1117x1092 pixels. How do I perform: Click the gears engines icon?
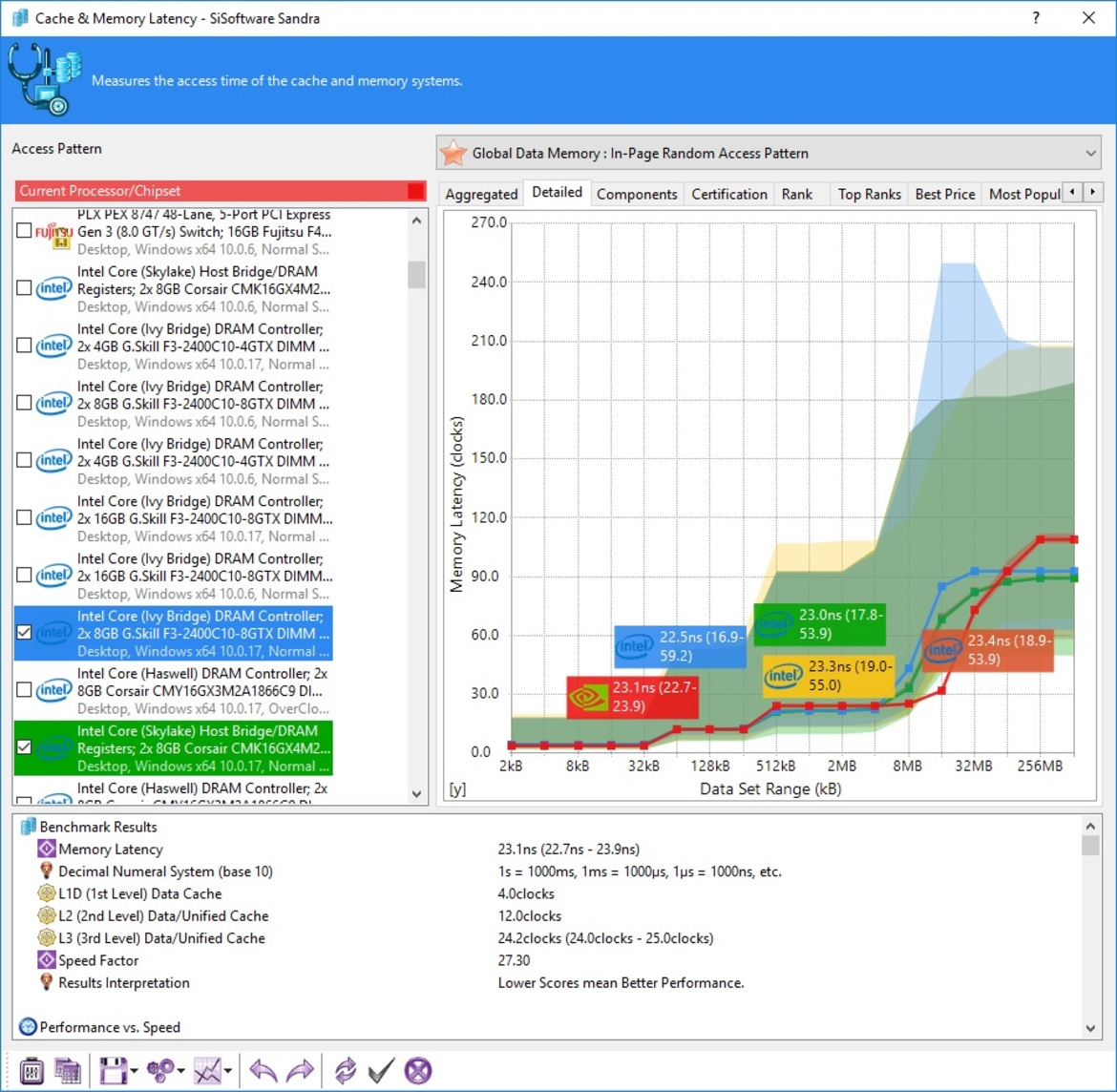(x=159, y=1071)
